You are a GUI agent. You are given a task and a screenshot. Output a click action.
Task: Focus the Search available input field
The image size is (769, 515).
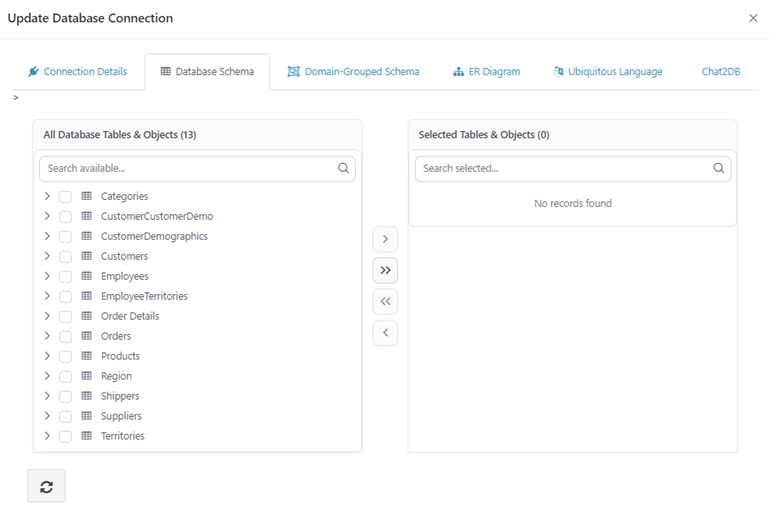click(197, 169)
